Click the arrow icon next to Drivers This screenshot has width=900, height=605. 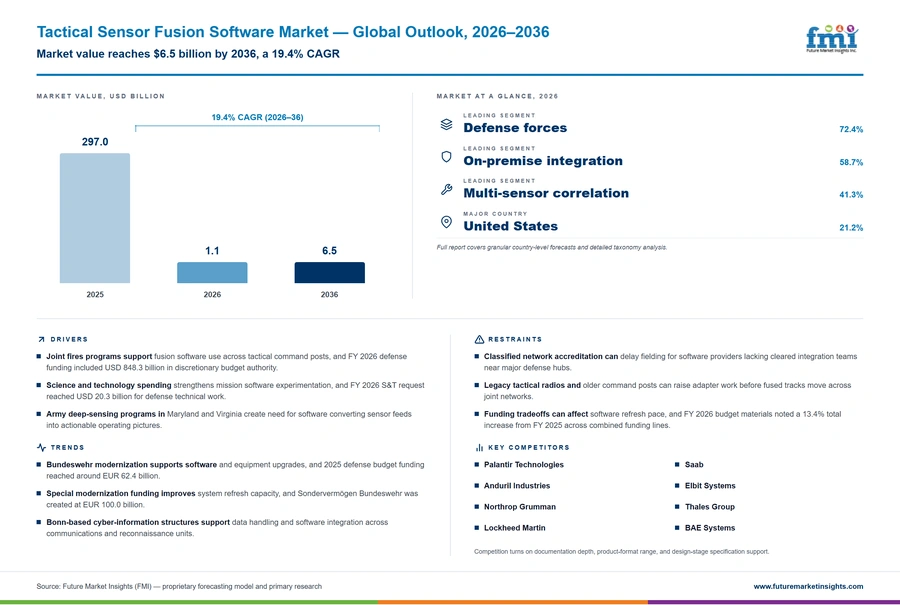[41, 339]
